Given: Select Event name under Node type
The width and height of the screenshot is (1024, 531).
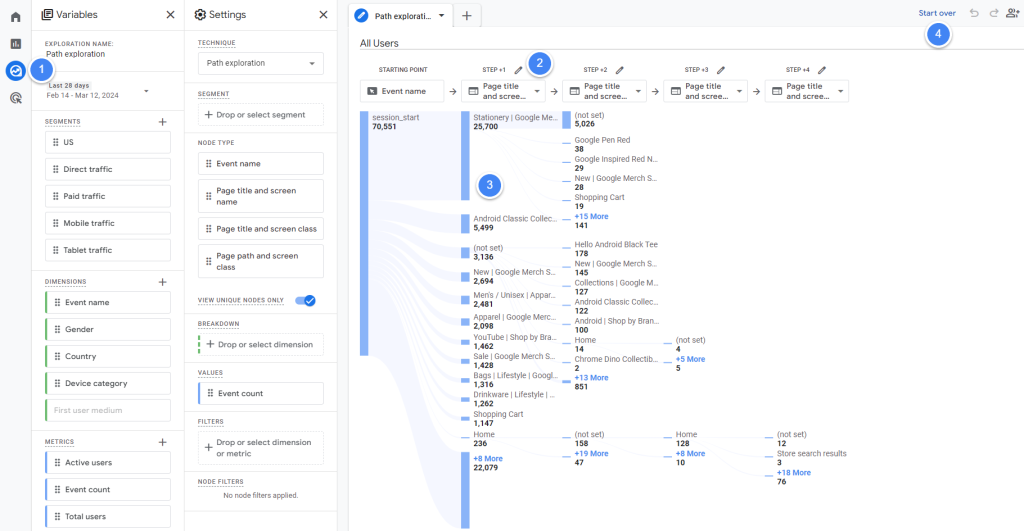Looking at the screenshot, I should point(261,164).
